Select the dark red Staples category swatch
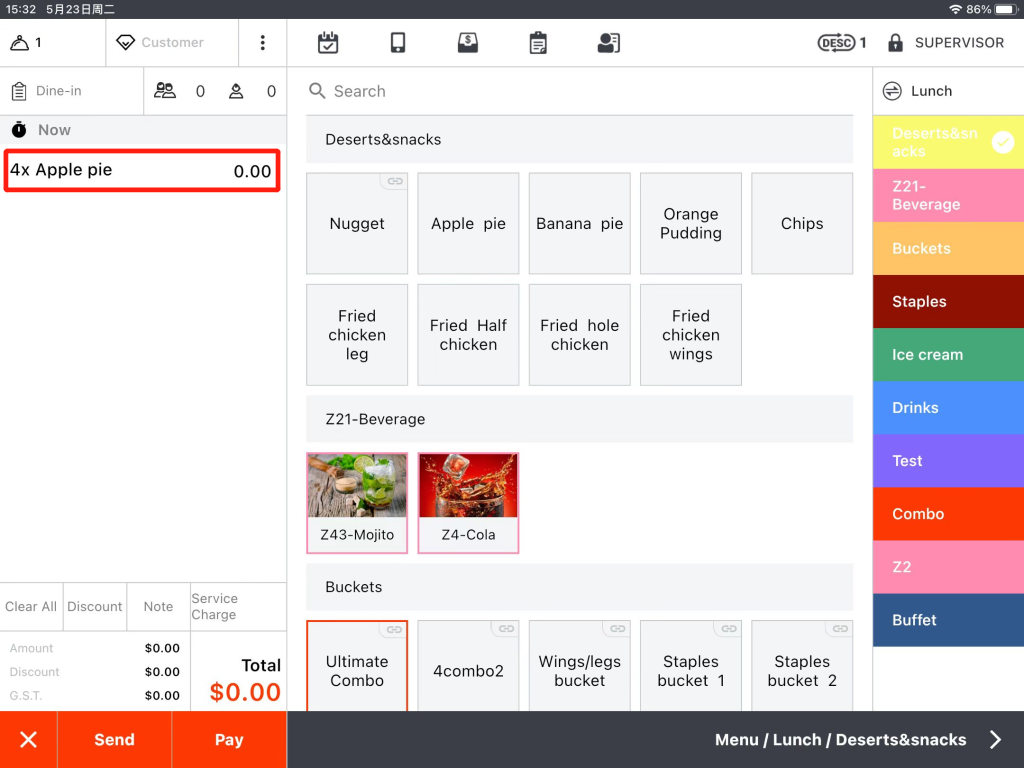This screenshot has height=768, width=1024. [947, 302]
